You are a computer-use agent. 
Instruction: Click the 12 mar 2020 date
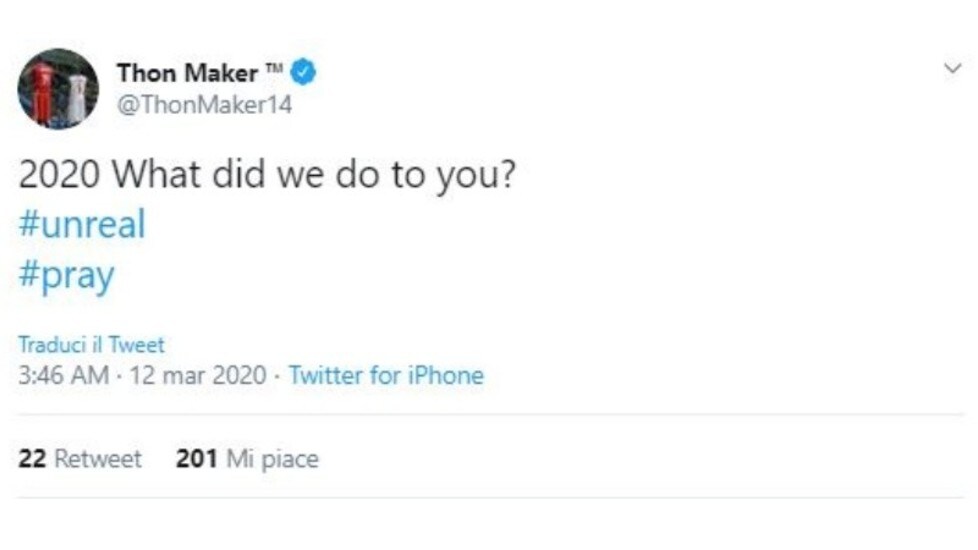coord(198,375)
